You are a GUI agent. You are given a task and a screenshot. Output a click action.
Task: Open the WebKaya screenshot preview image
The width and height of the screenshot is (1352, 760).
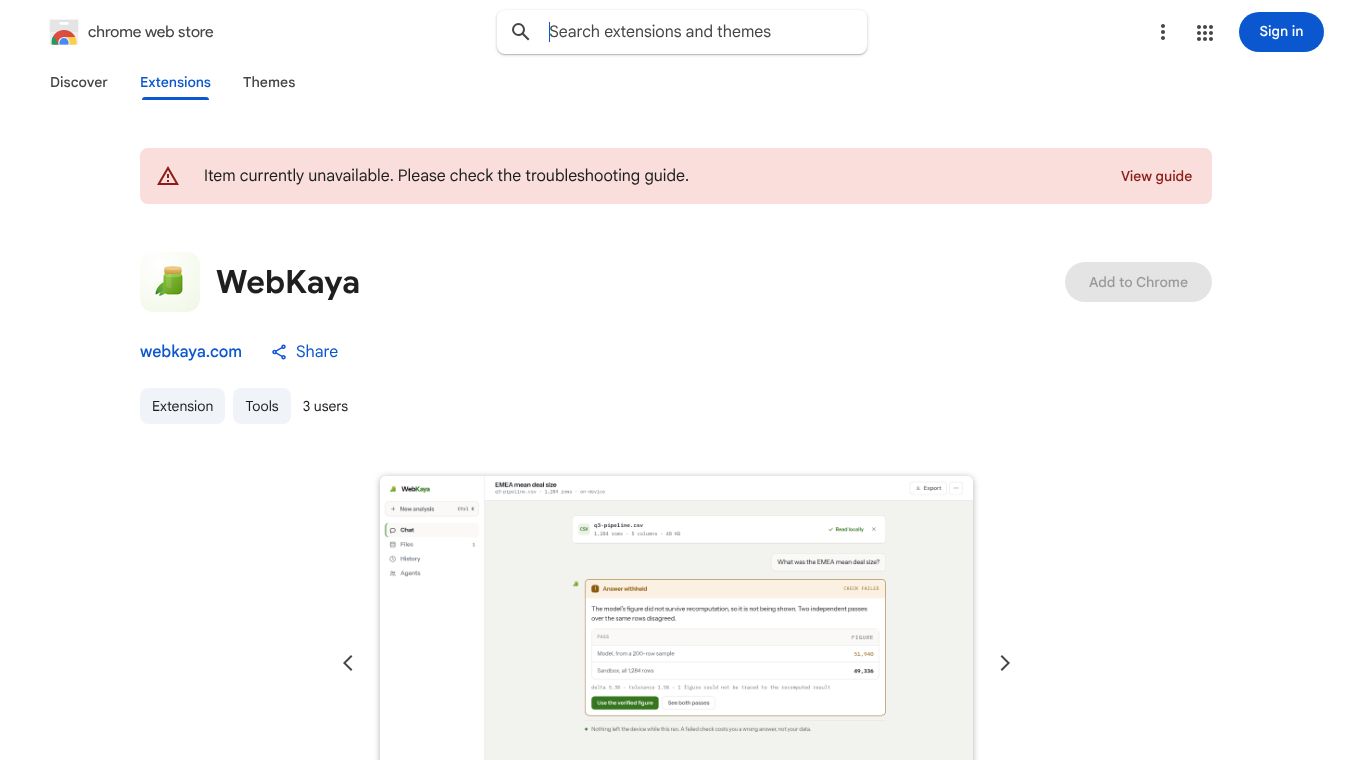coord(676,618)
